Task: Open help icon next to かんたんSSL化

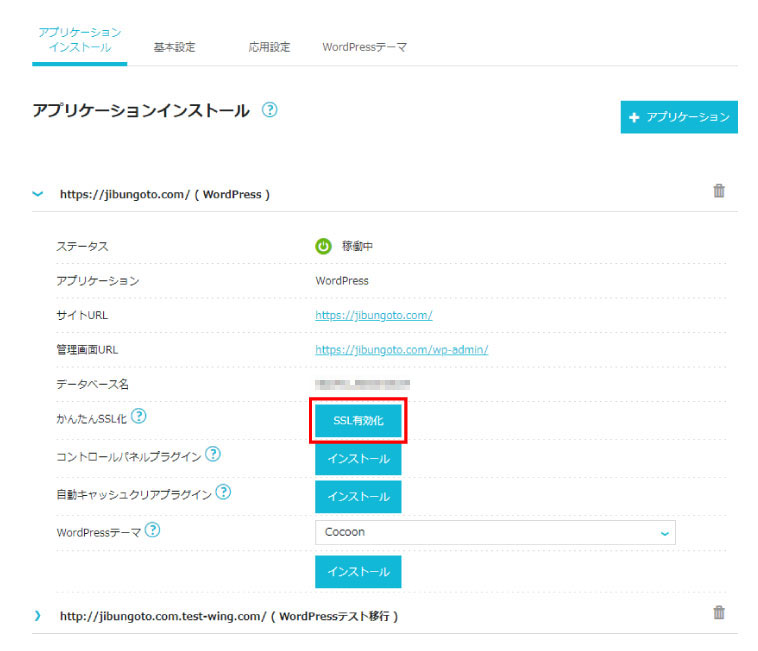Action: 139,416
